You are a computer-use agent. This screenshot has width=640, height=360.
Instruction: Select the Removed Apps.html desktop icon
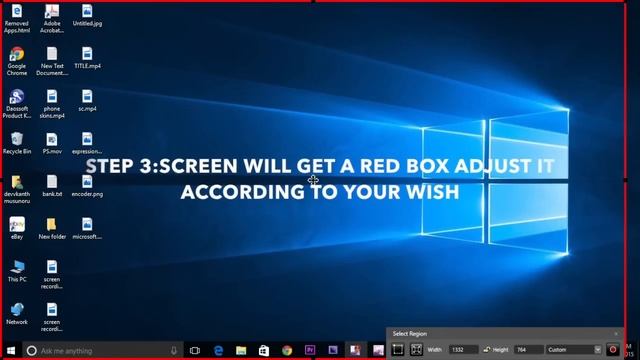pyautogui.click(x=17, y=18)
